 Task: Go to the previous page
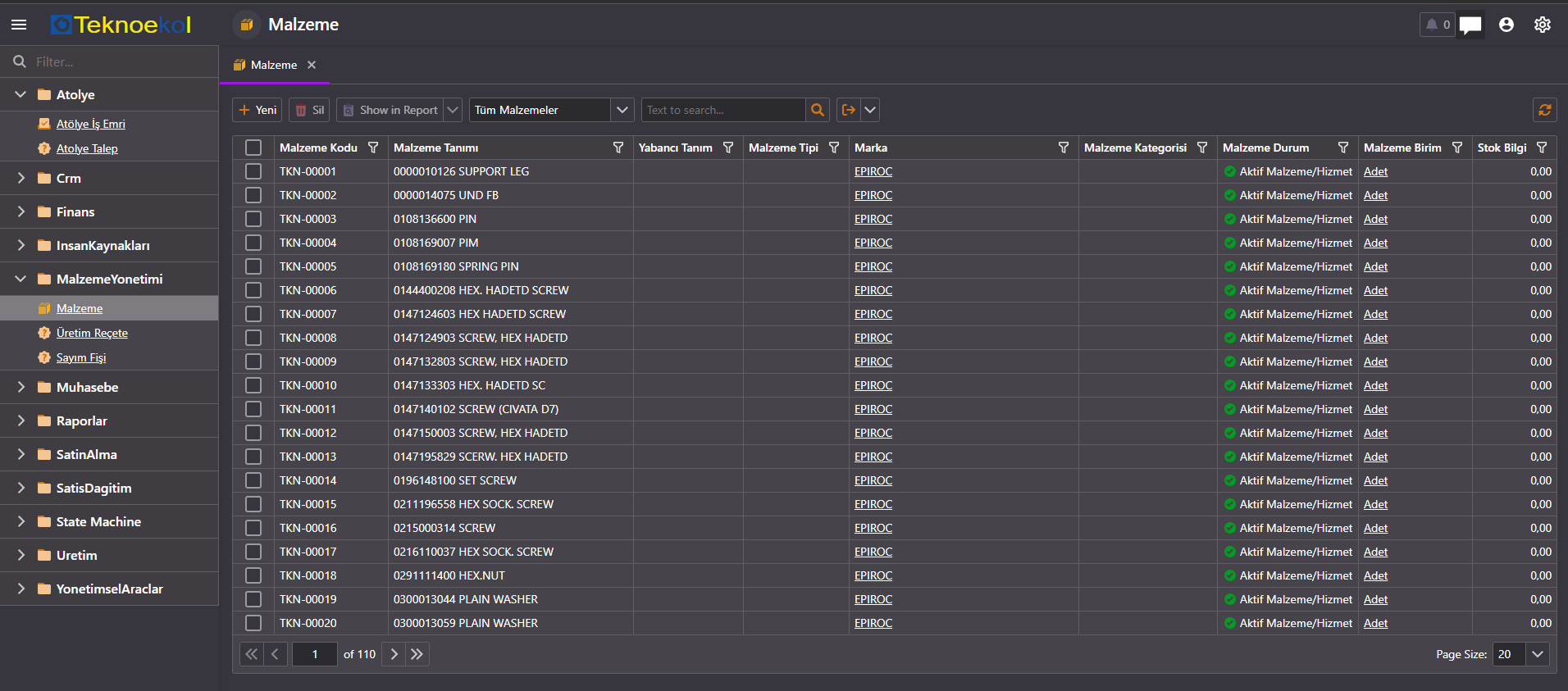[275, 654]
